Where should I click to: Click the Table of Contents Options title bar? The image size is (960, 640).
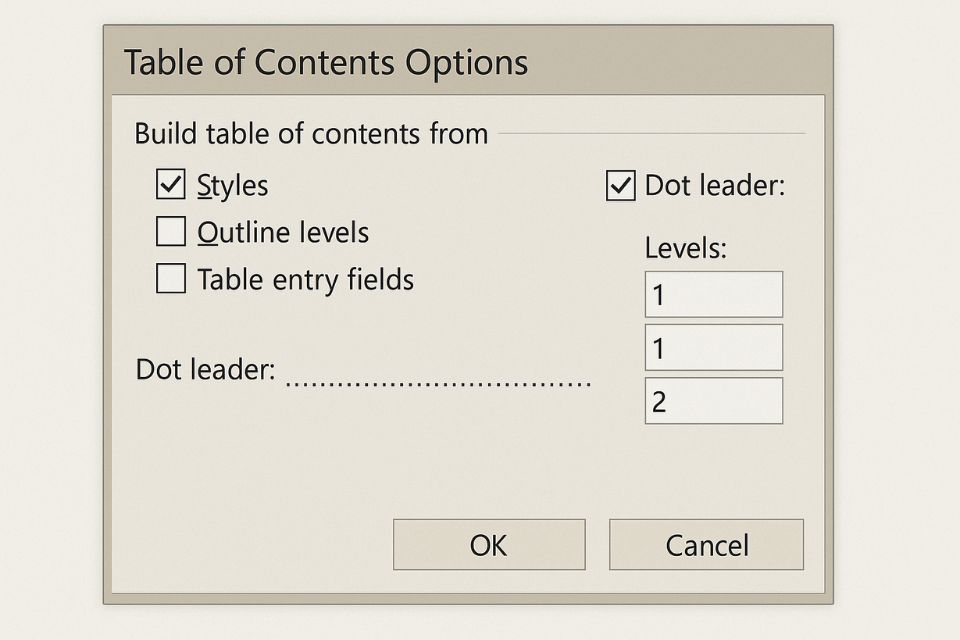pyautogui.click(x=468, y=62)
